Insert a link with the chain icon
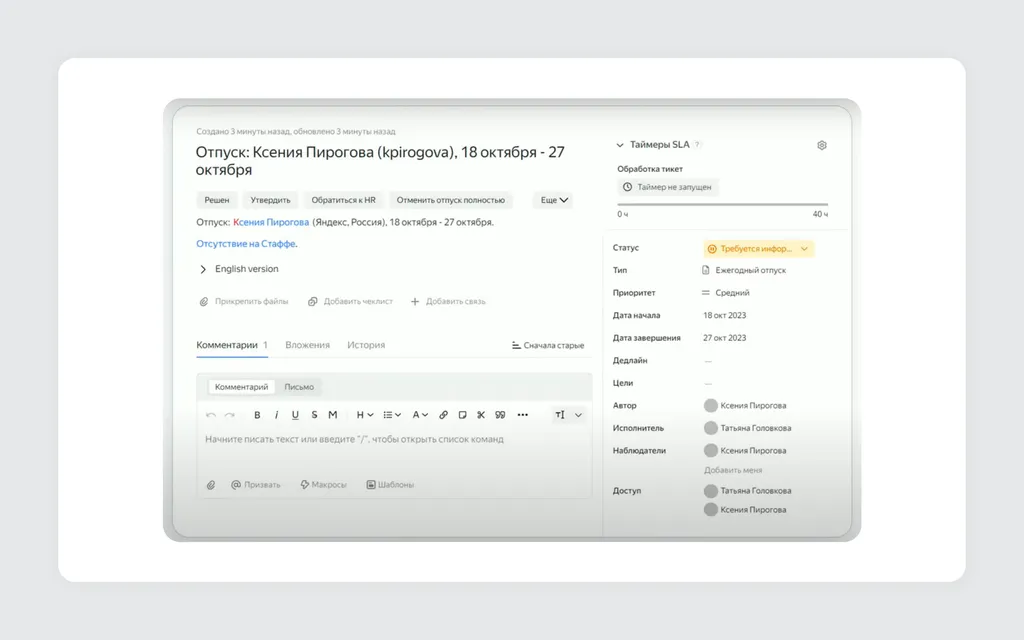 coord(443,415)
